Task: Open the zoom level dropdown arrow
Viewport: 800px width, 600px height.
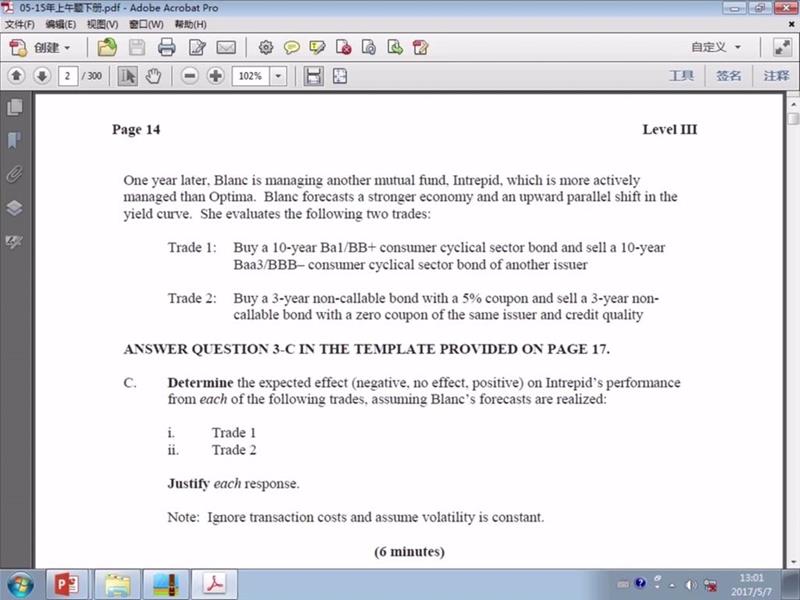Action: 278,76
